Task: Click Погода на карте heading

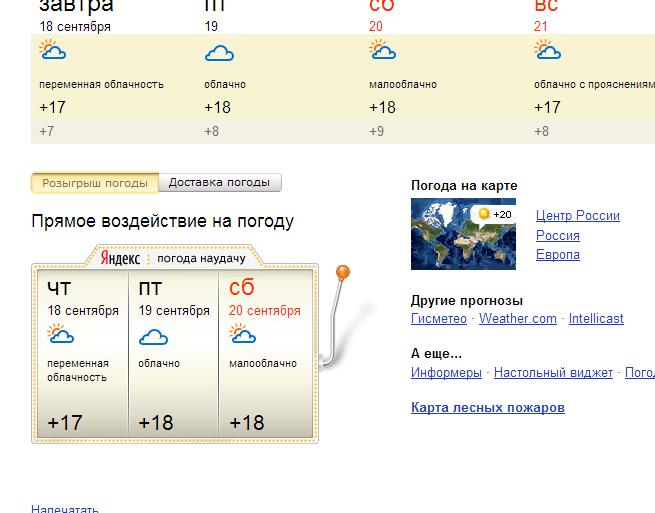Action: click(464, 185)
